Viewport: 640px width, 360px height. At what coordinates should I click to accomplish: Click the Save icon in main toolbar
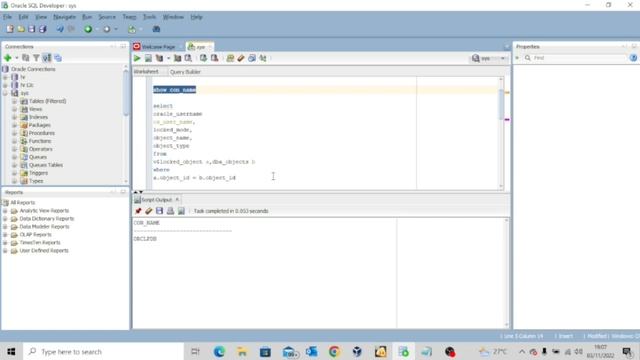click(x=31, y=29)
